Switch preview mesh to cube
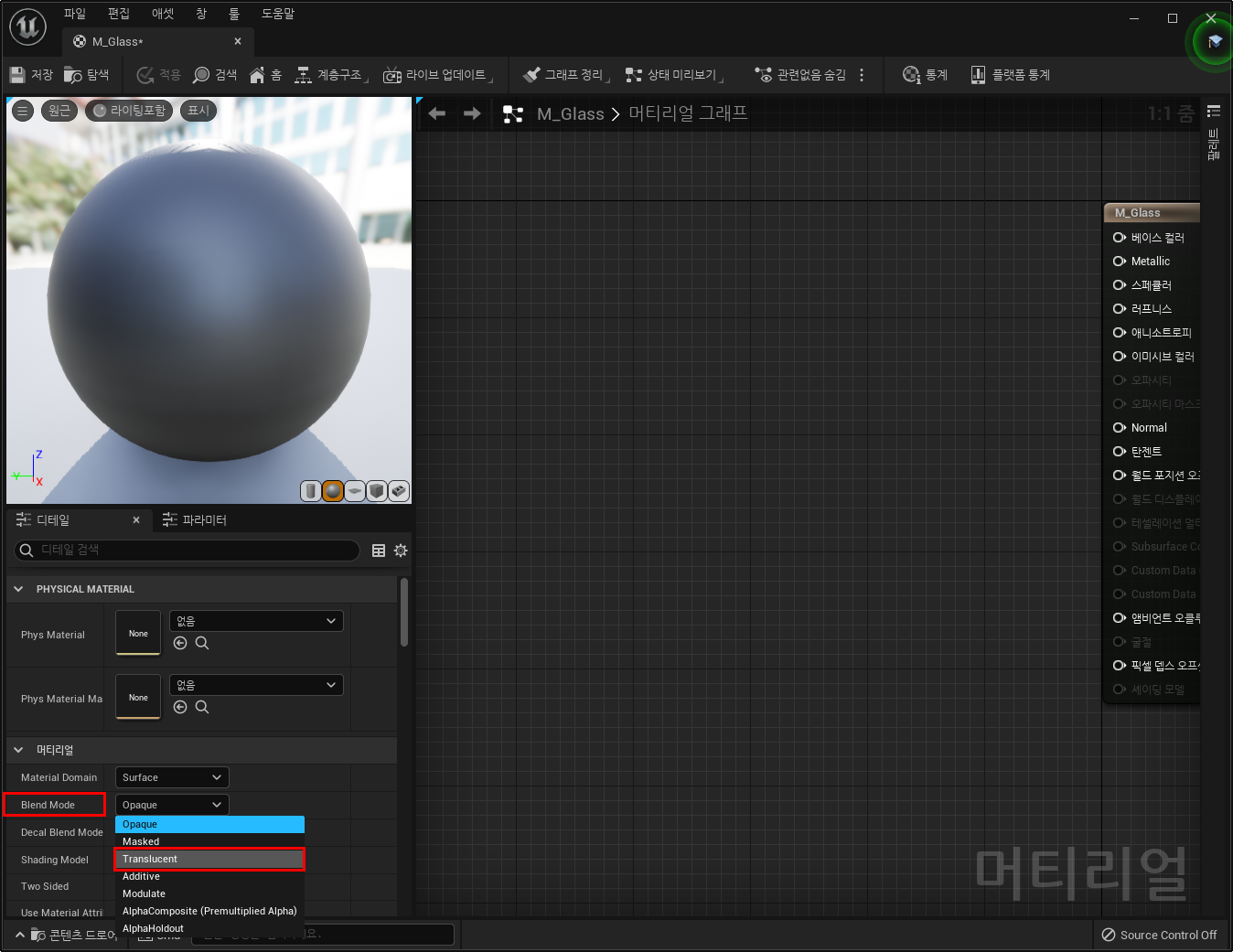Image resolution: width=1233 pixels, height=952 pixels. pos(377,491)
